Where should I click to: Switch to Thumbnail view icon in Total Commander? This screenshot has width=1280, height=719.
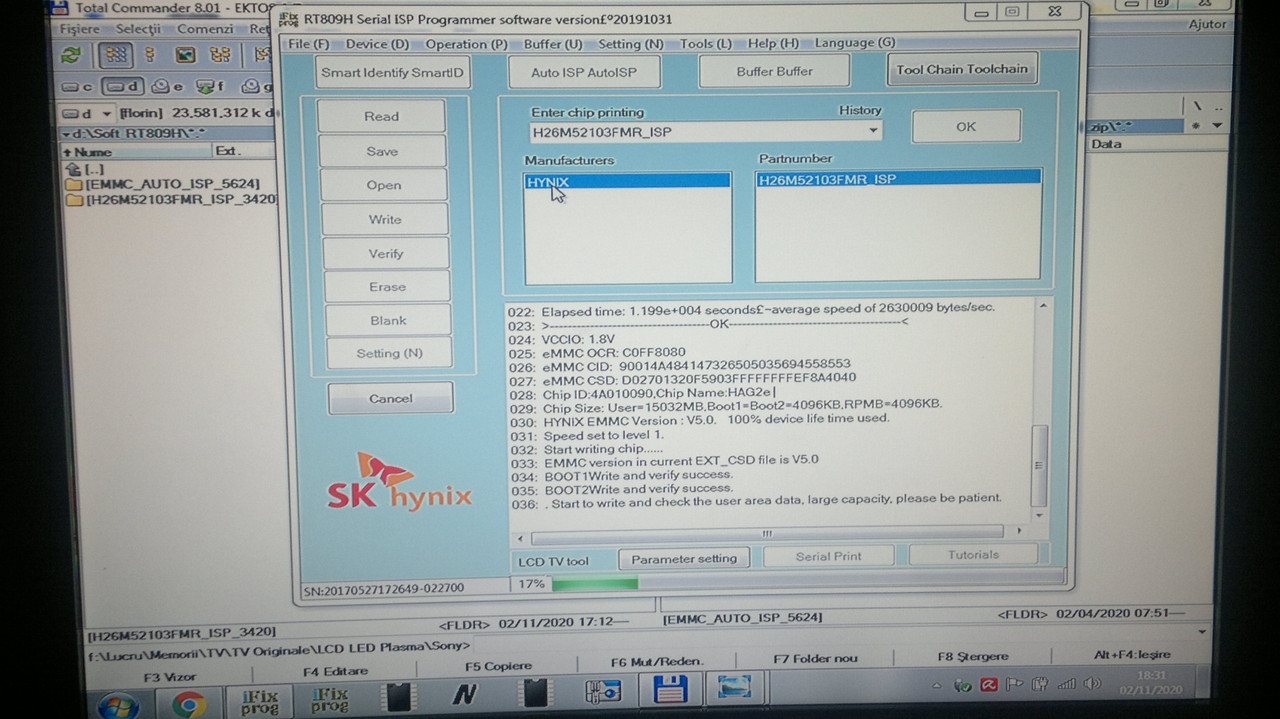185,55
